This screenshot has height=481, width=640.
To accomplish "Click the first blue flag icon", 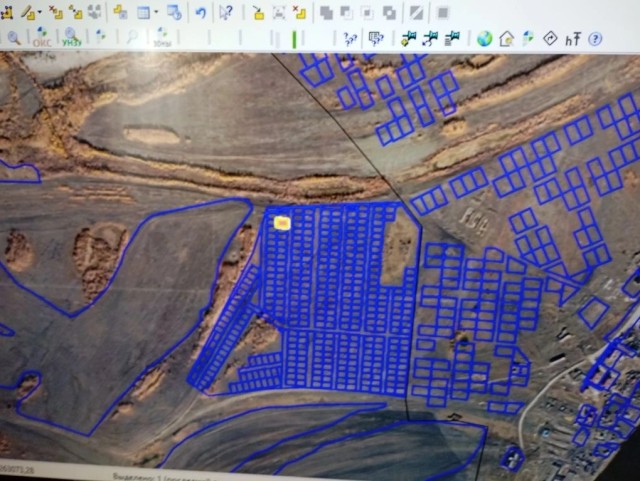I will click(x=408, y=39).
